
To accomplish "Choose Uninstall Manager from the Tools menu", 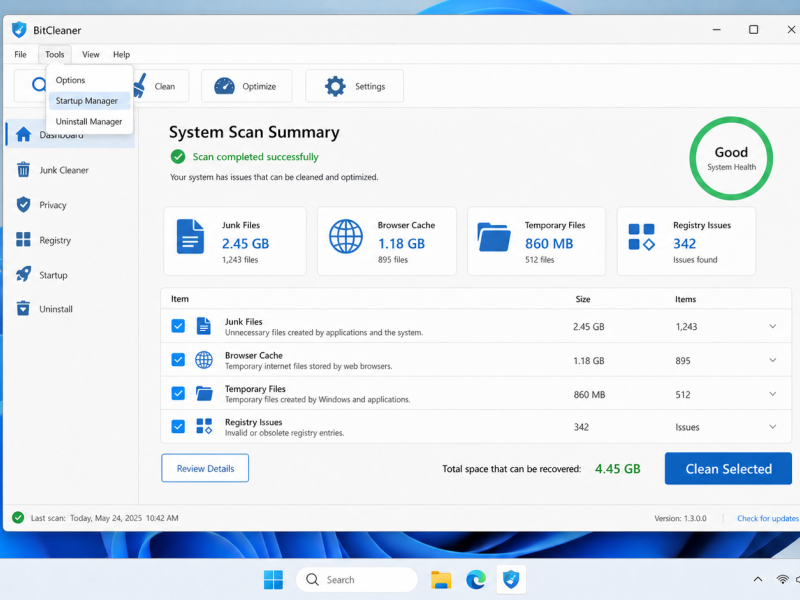I will [89, 121].
